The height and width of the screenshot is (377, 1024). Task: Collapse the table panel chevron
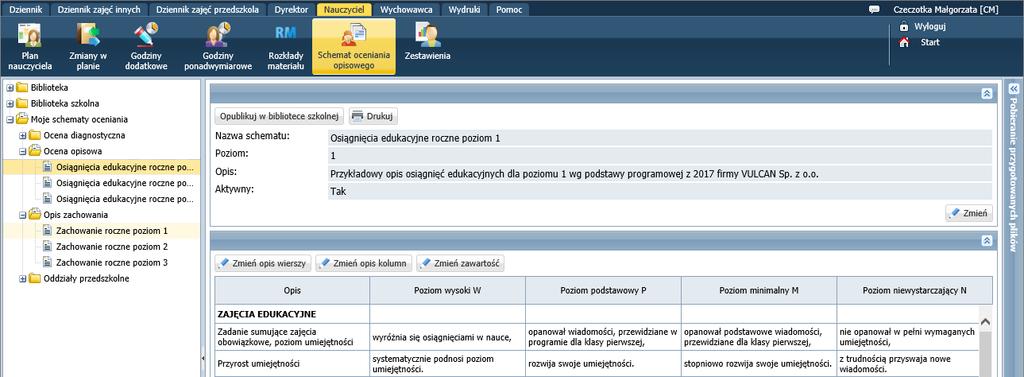pos(987,241)
